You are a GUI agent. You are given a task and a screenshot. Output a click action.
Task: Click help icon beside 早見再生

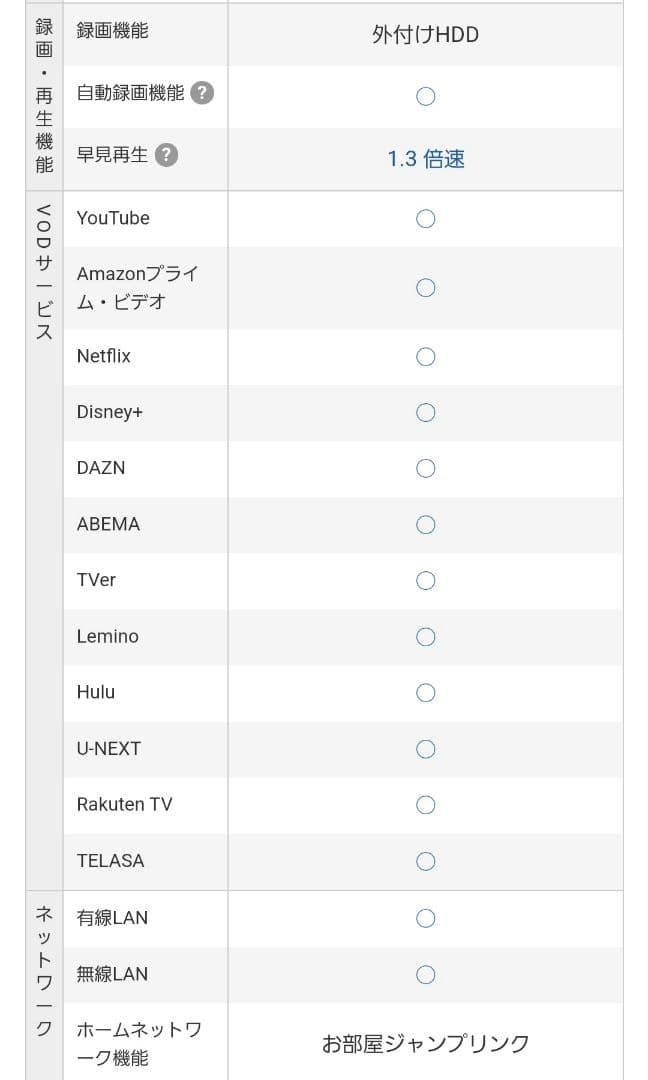(166, 155)
